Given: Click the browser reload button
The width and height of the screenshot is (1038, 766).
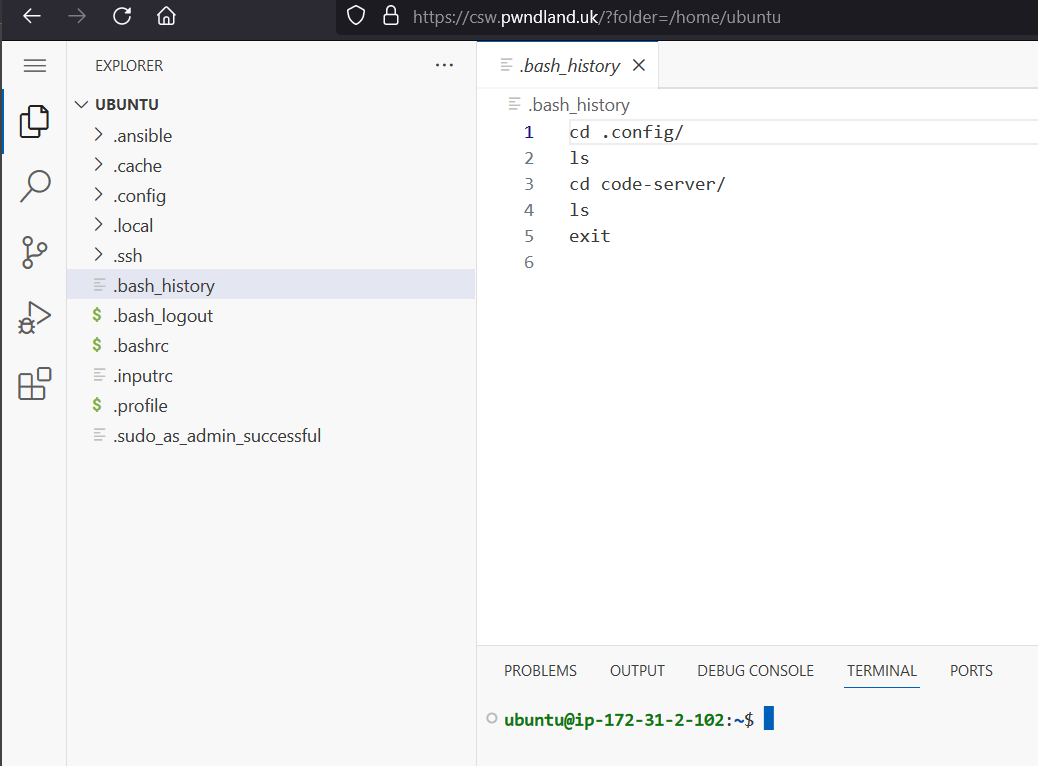Looking at the screenshot, I should (x=122, y=16).
